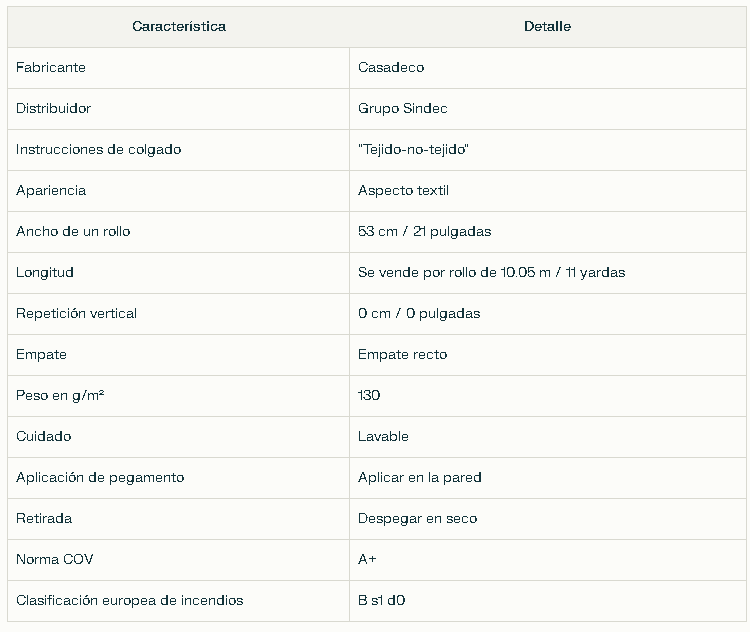Viewport: 750px width, 632px height.
Task: Select the Peso en g/m² label
Action: (x=60, y=396)
